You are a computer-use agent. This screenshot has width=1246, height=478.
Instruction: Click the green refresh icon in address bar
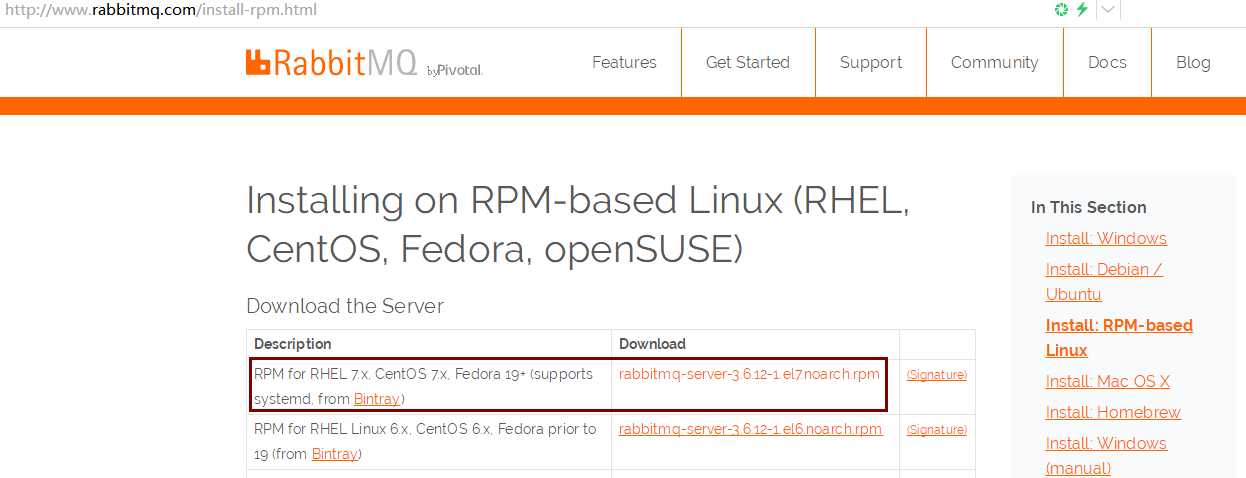(x=1062, y=10)
